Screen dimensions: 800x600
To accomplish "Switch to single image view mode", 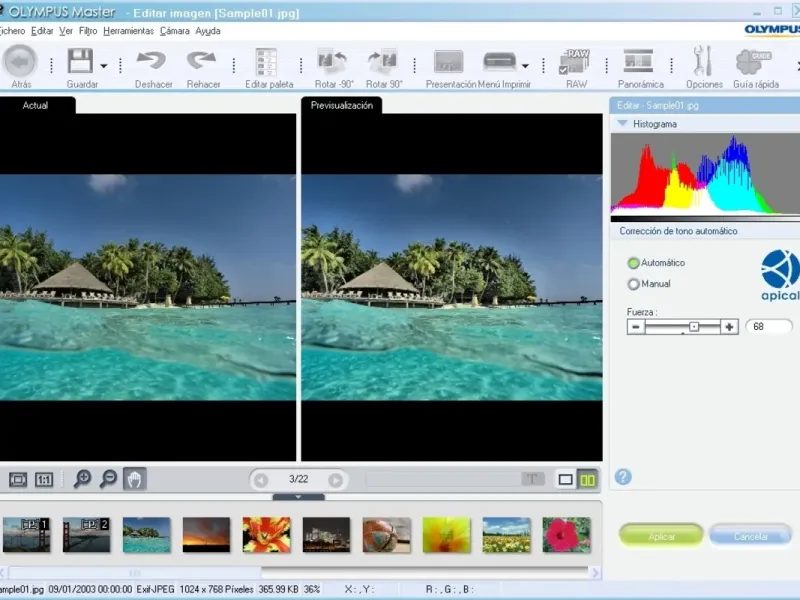I will (x=565, y=480).
